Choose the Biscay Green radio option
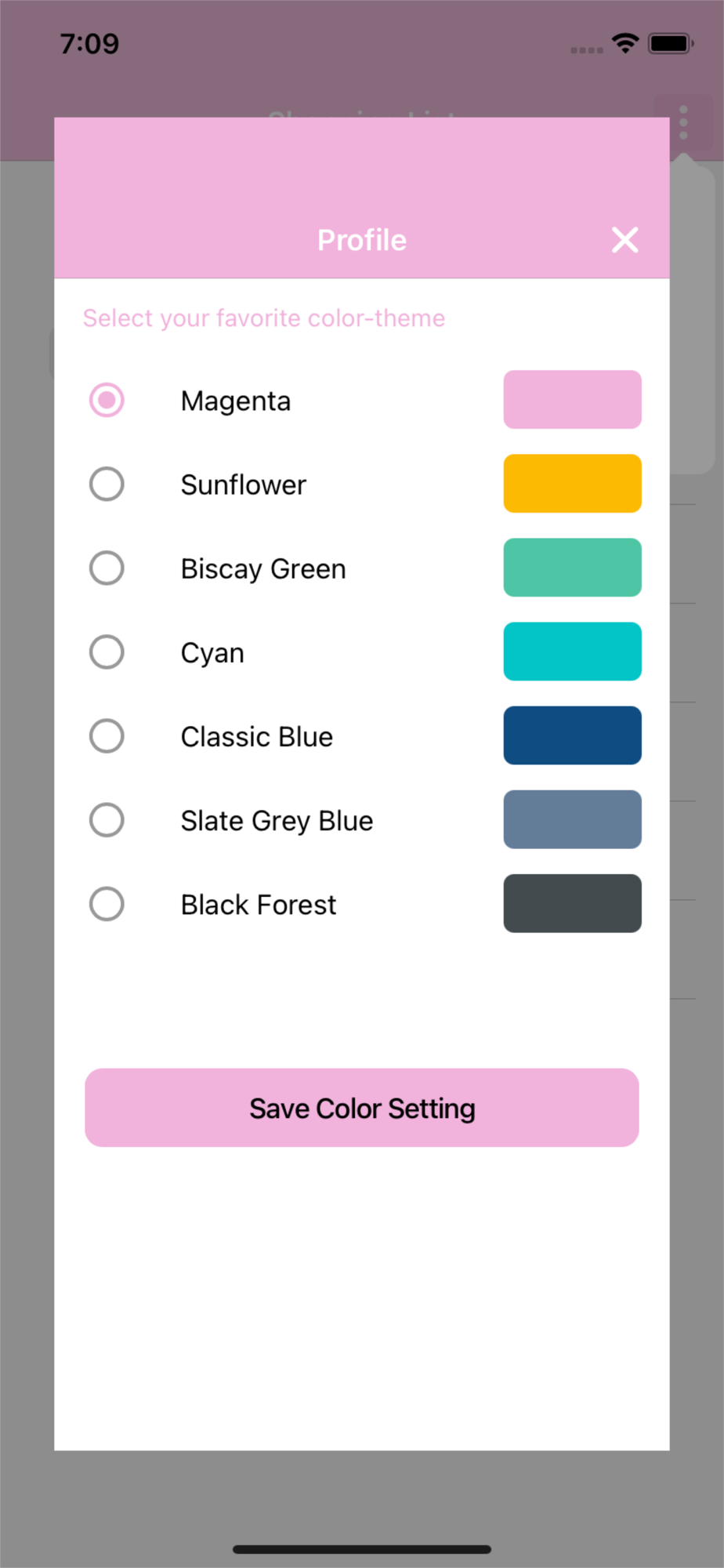The height and width of the screenshot is (1568, 724). pyautogui.click(x=107, y=568)
